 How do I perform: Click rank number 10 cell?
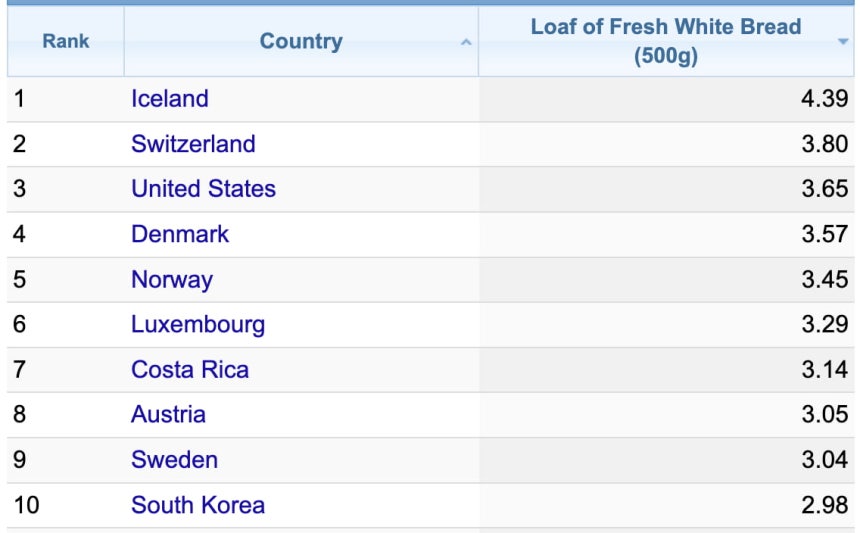[66, 505]
